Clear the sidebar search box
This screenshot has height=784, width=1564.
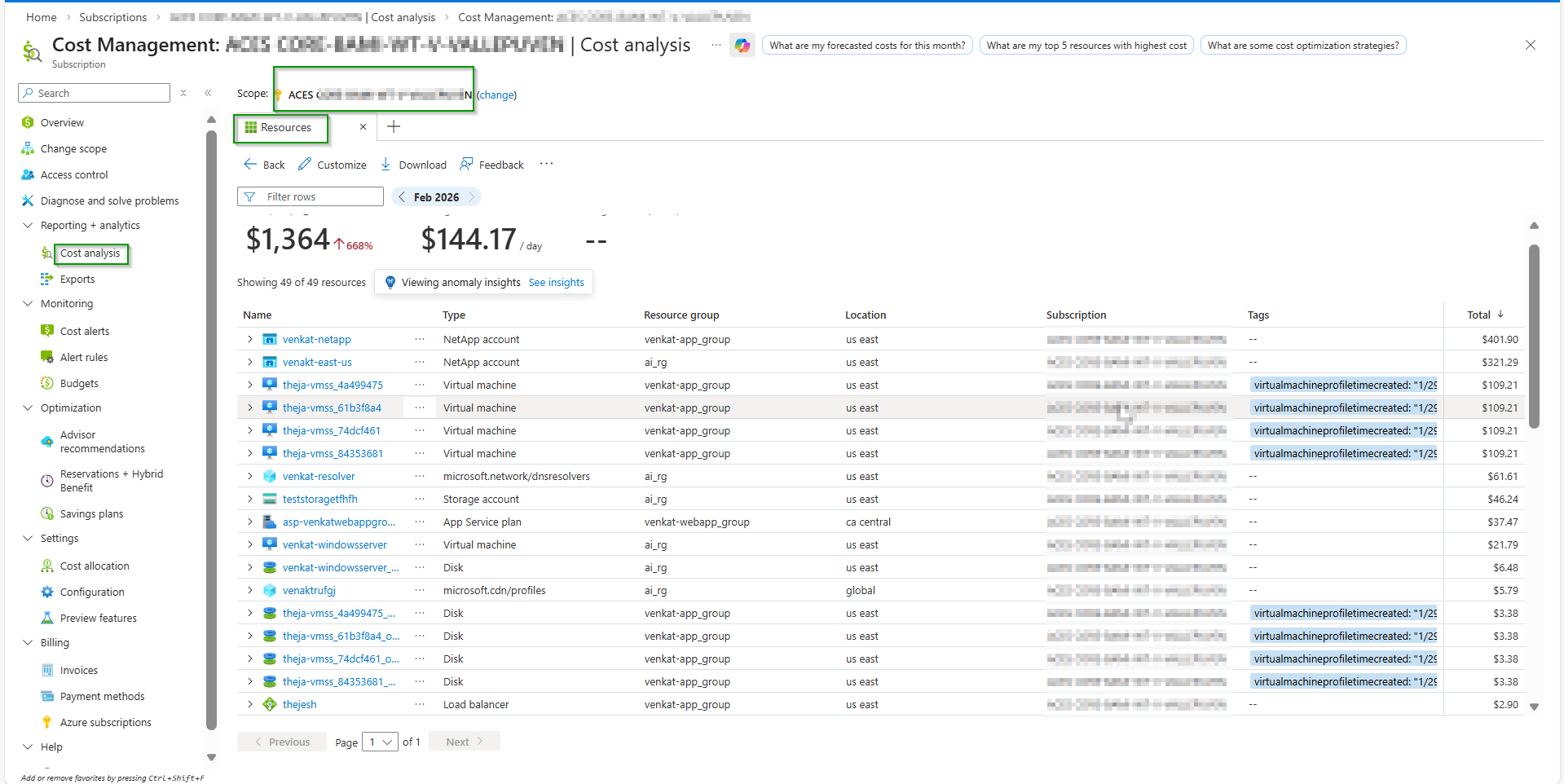tap(183, 93)
